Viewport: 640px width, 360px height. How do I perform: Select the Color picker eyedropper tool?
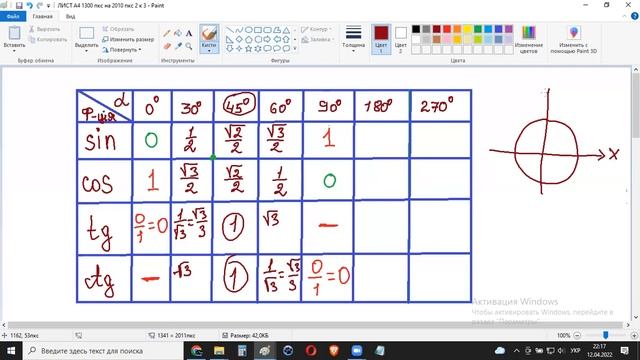178,46
